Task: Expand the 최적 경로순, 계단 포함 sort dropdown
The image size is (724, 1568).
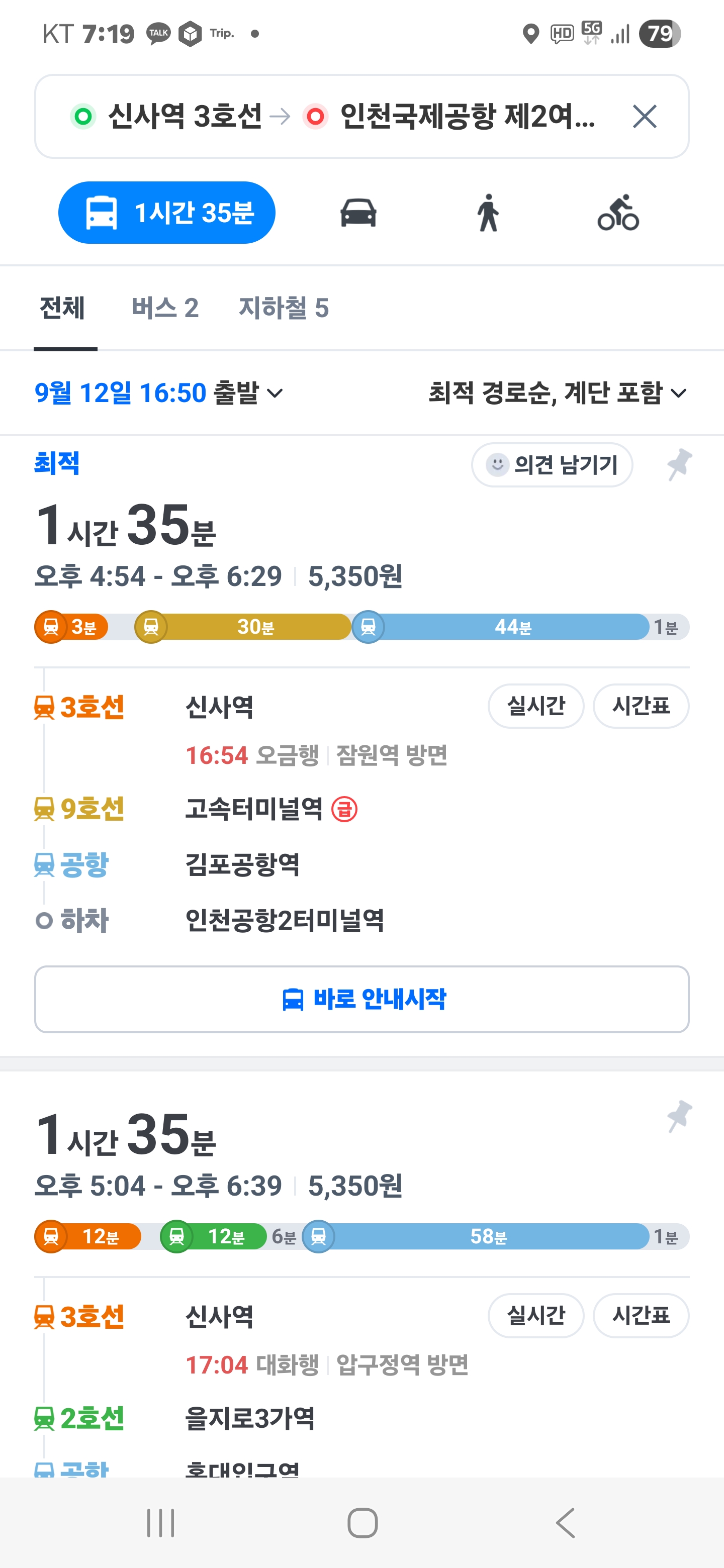Action: coord(557,393)
